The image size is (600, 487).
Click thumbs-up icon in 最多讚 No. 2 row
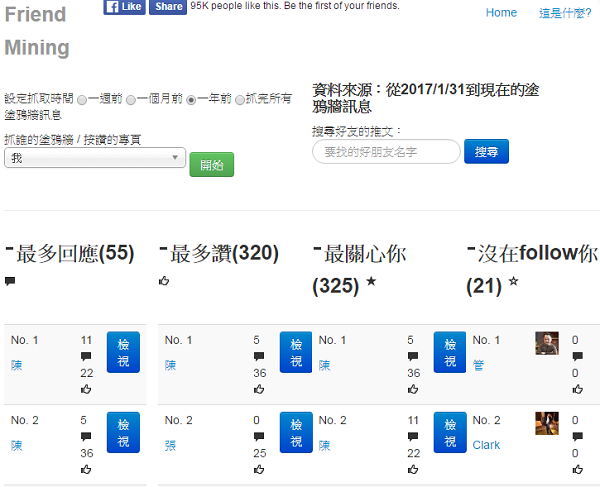point(259,468)
